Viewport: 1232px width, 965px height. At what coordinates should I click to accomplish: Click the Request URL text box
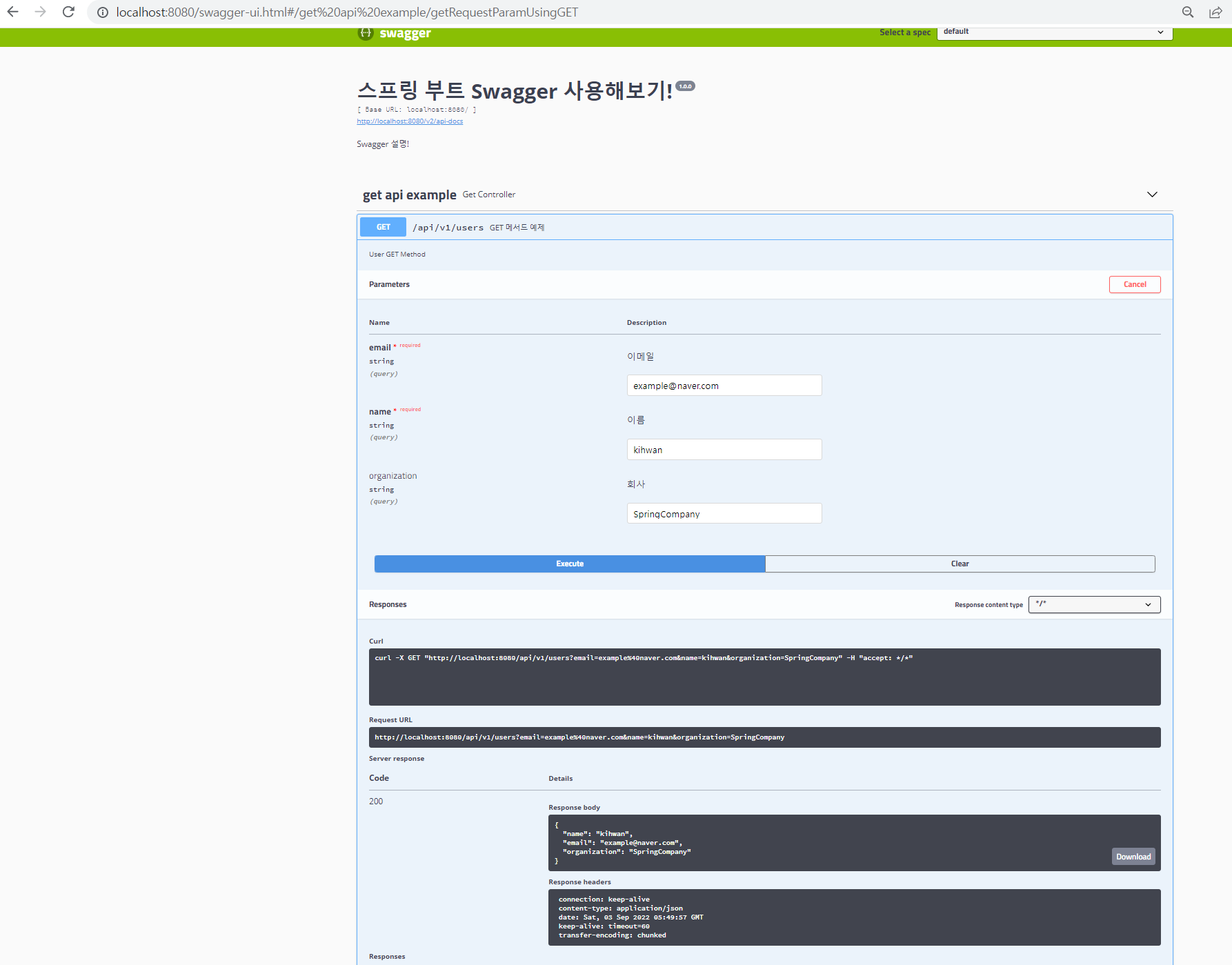pyautogui.click(x=764, y=737)
